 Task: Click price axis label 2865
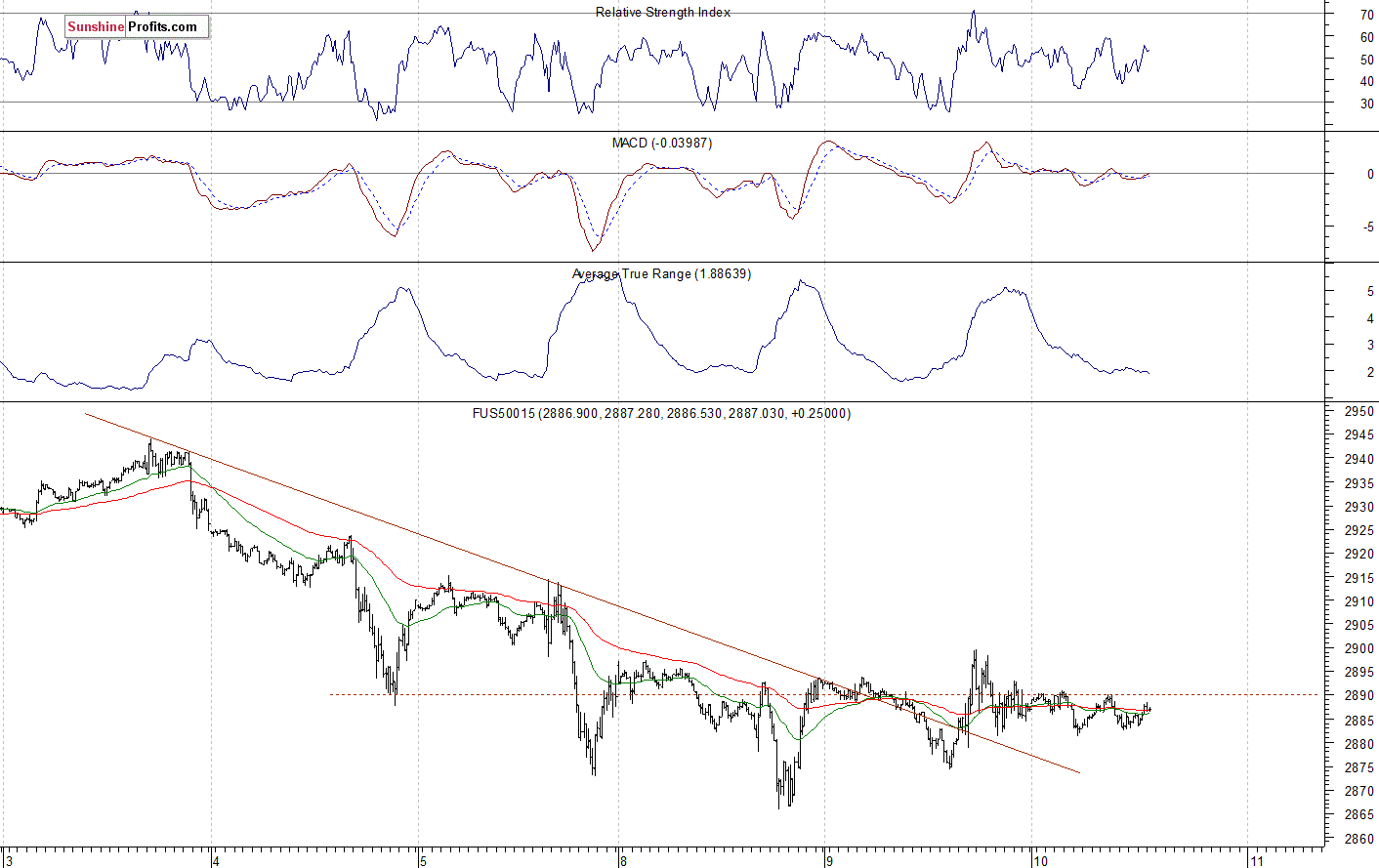(x=1359, y=815)
